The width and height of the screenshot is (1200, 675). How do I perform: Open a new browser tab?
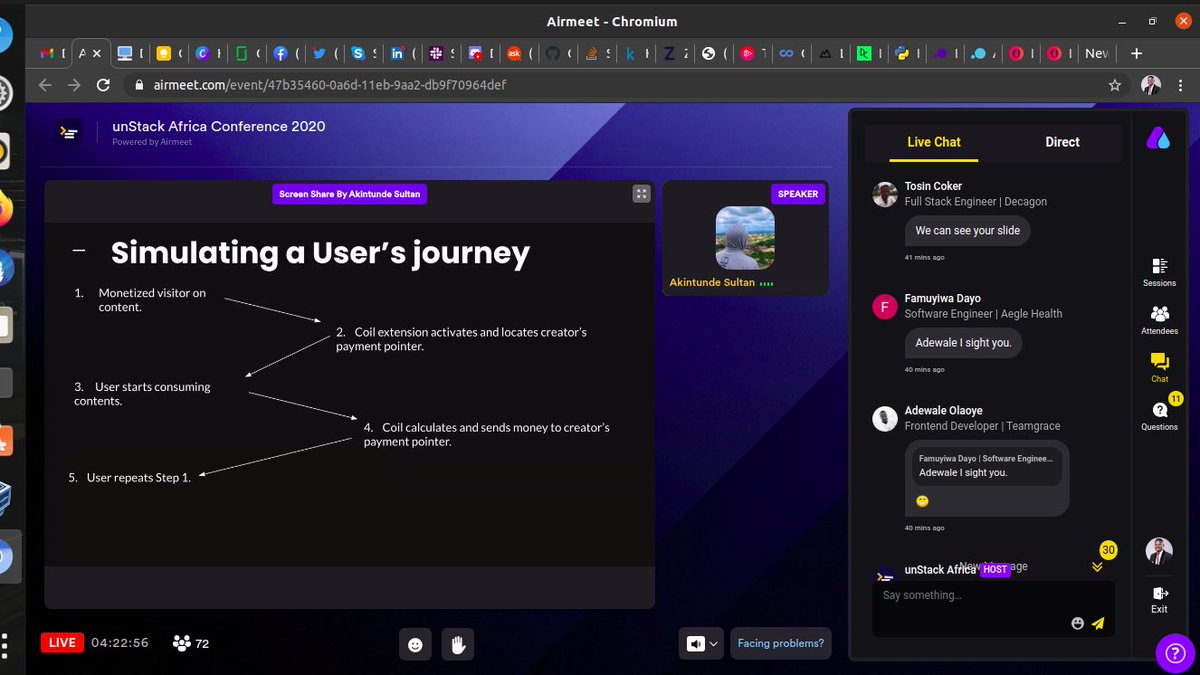click(x=1136, y=53)
